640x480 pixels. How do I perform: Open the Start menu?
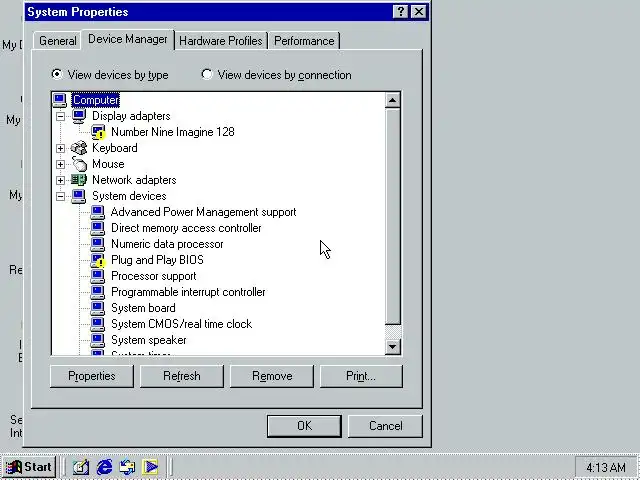[x=29, y=467]
